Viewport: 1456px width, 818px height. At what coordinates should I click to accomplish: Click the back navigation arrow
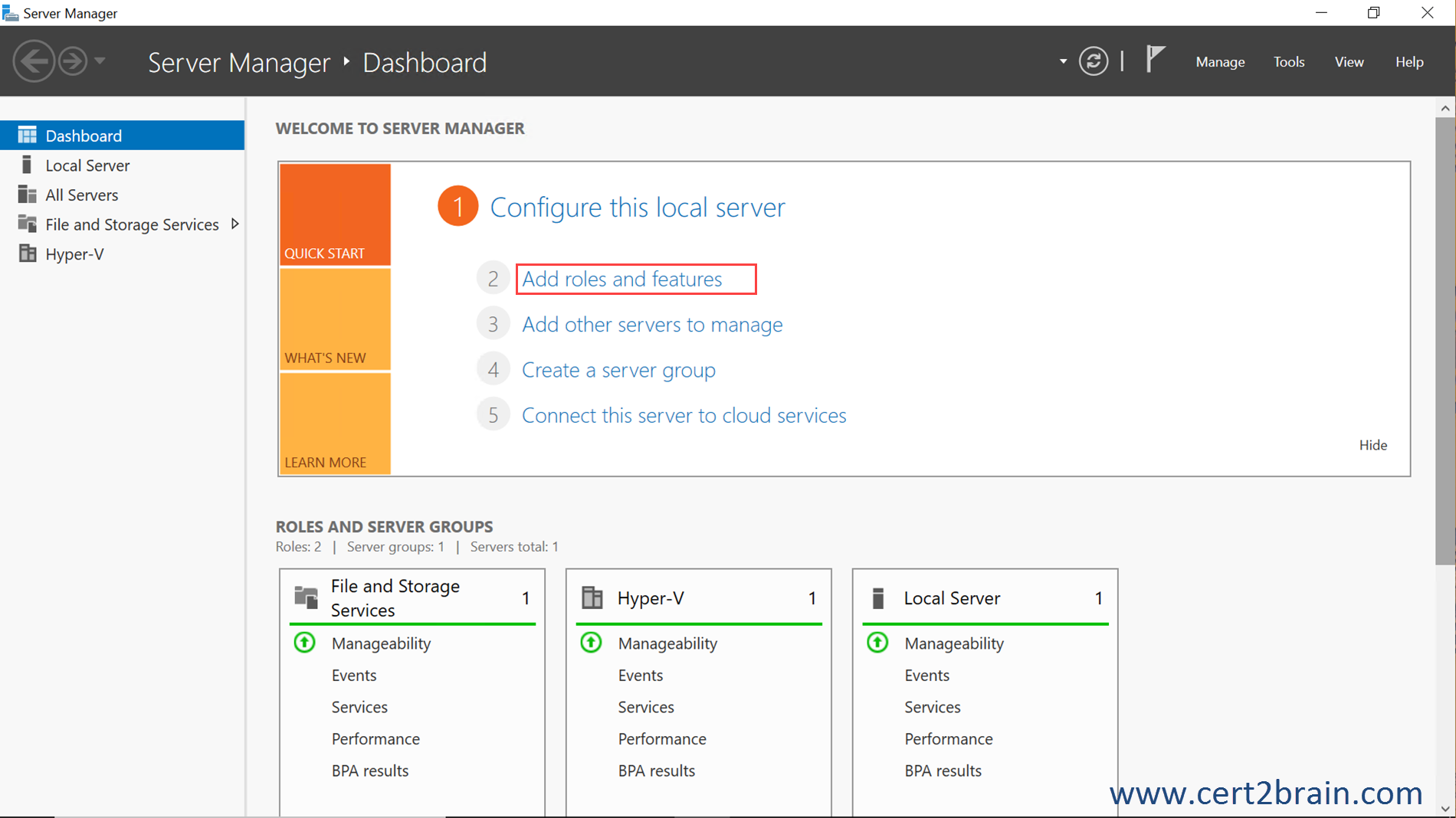point(34,61)
